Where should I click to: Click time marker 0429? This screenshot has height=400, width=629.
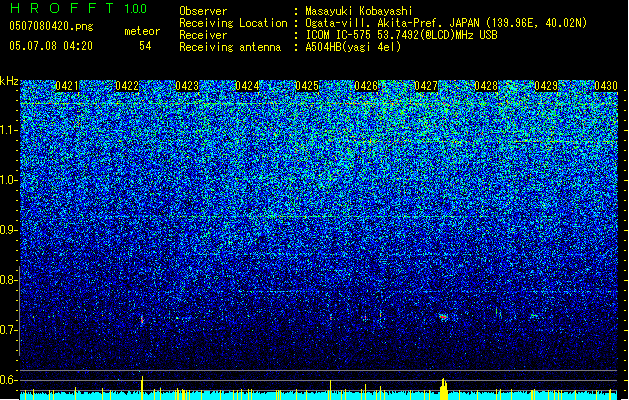546,86
